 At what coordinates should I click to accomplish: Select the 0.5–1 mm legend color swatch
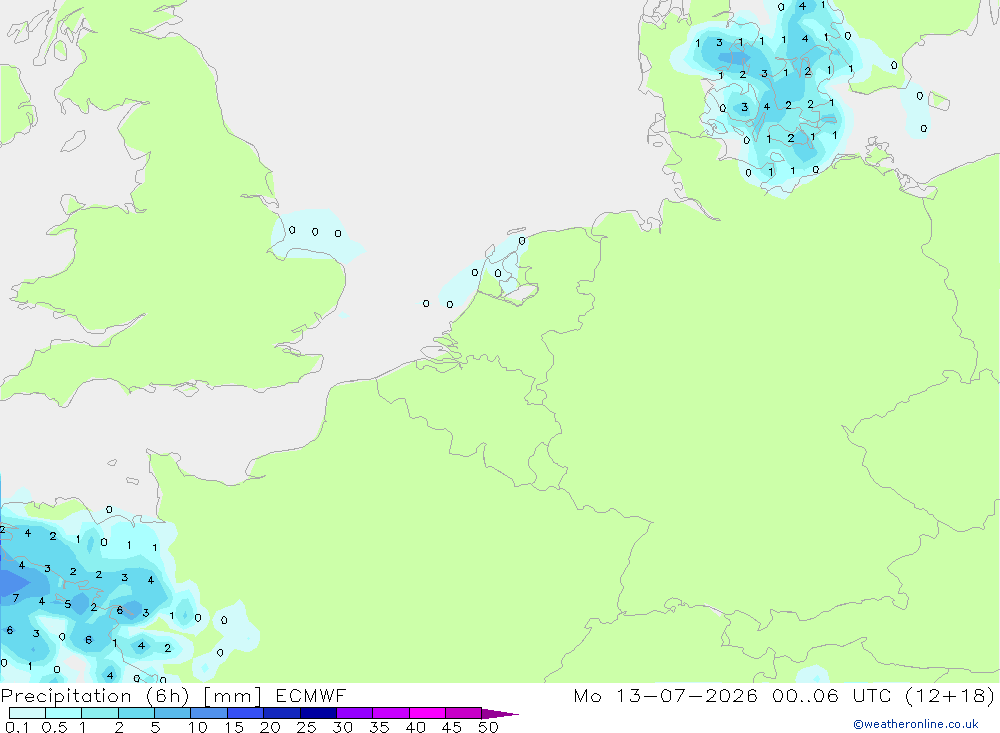pyautogui.click(x=64, y=713)
